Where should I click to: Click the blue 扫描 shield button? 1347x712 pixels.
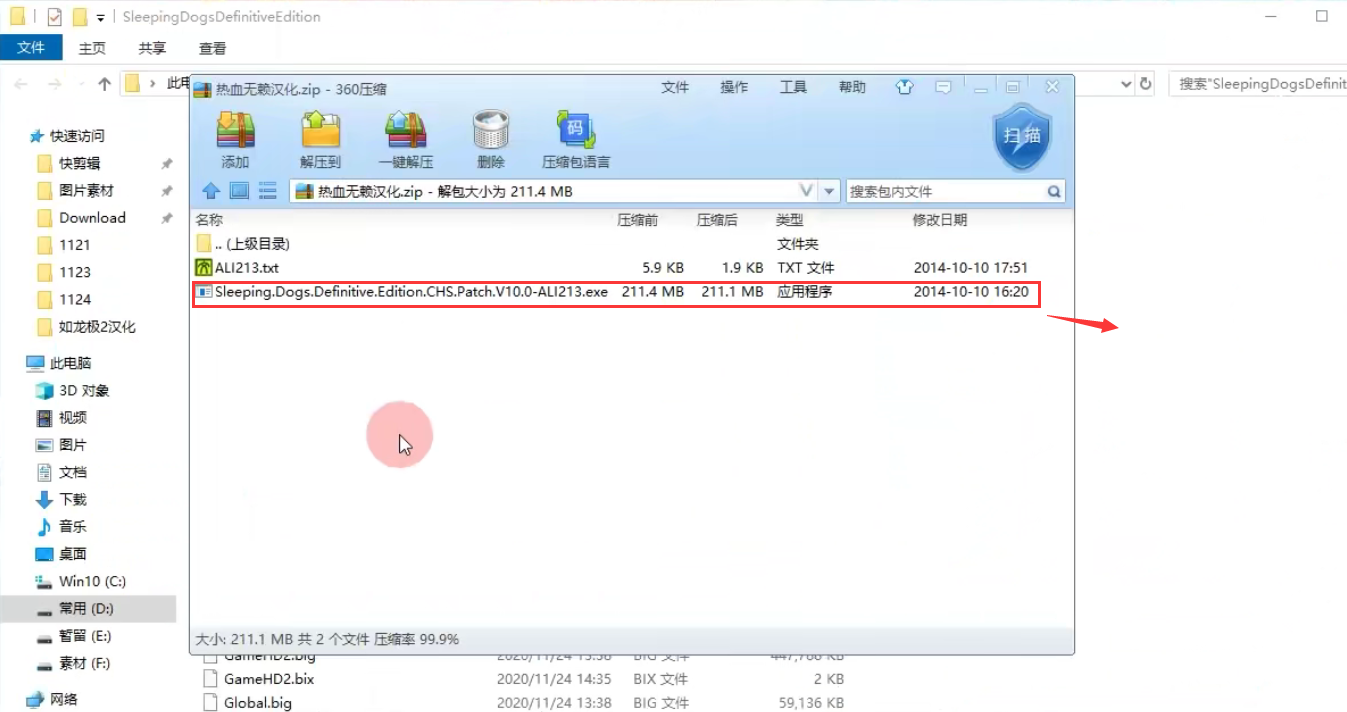point(1022,136)
